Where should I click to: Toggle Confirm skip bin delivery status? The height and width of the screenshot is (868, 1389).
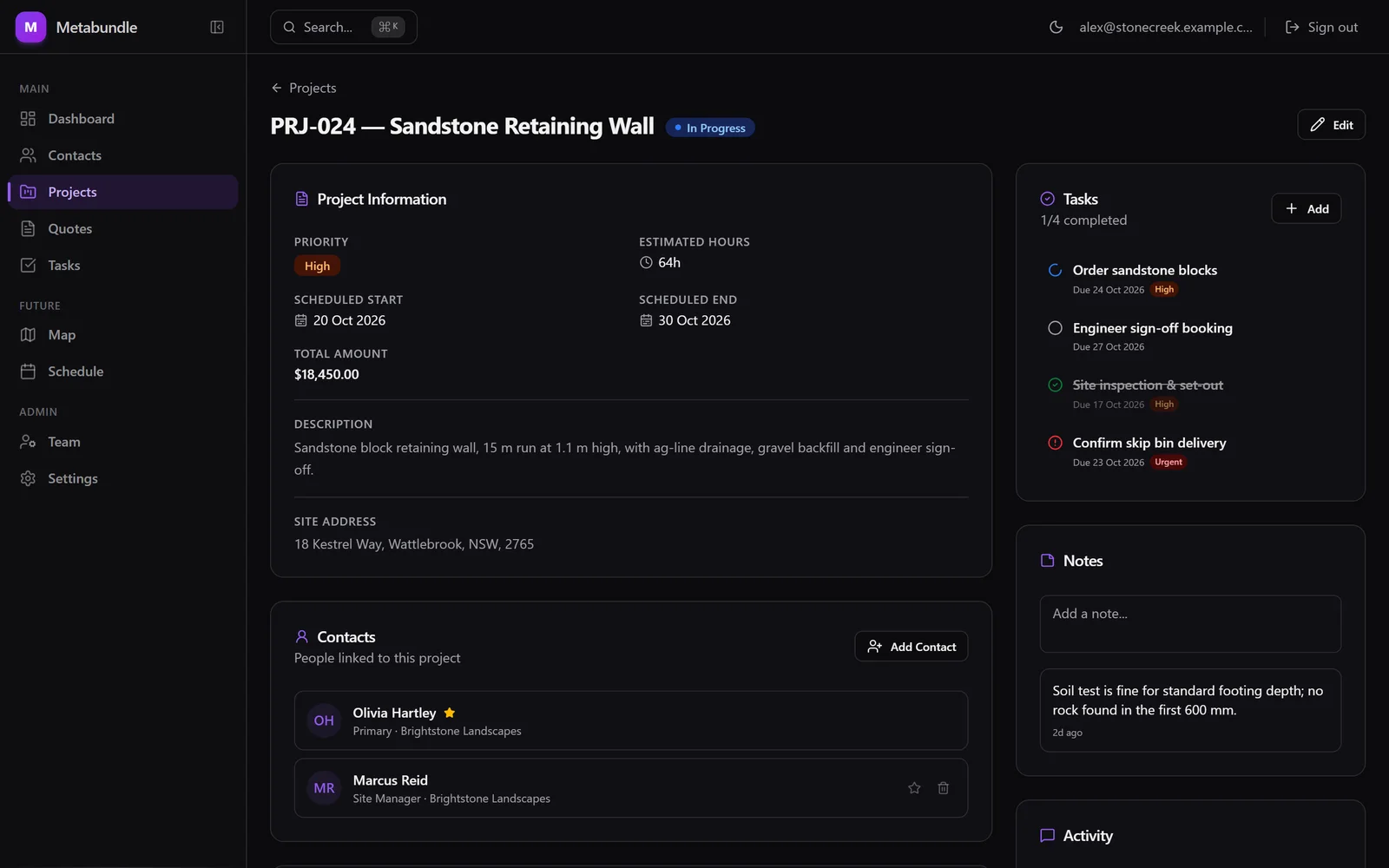click(x=1055, y=443)
